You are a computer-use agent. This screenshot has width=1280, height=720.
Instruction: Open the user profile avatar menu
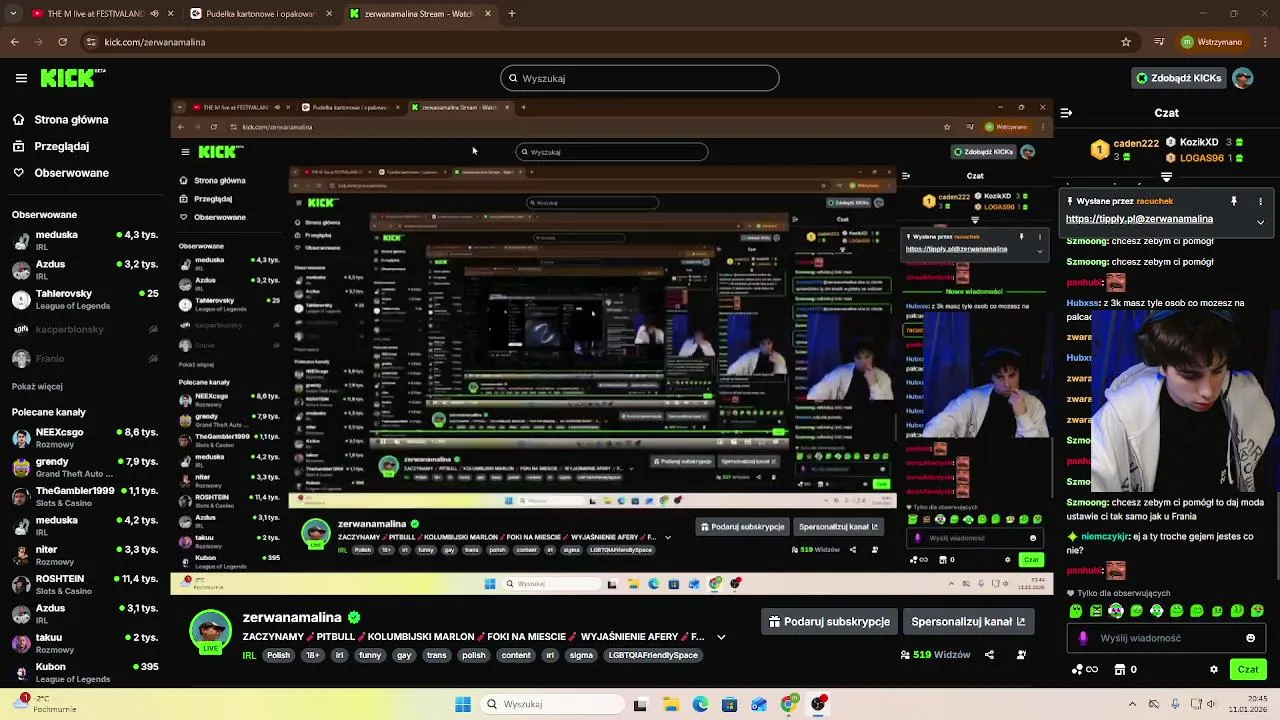click(x=1243, y=78)
